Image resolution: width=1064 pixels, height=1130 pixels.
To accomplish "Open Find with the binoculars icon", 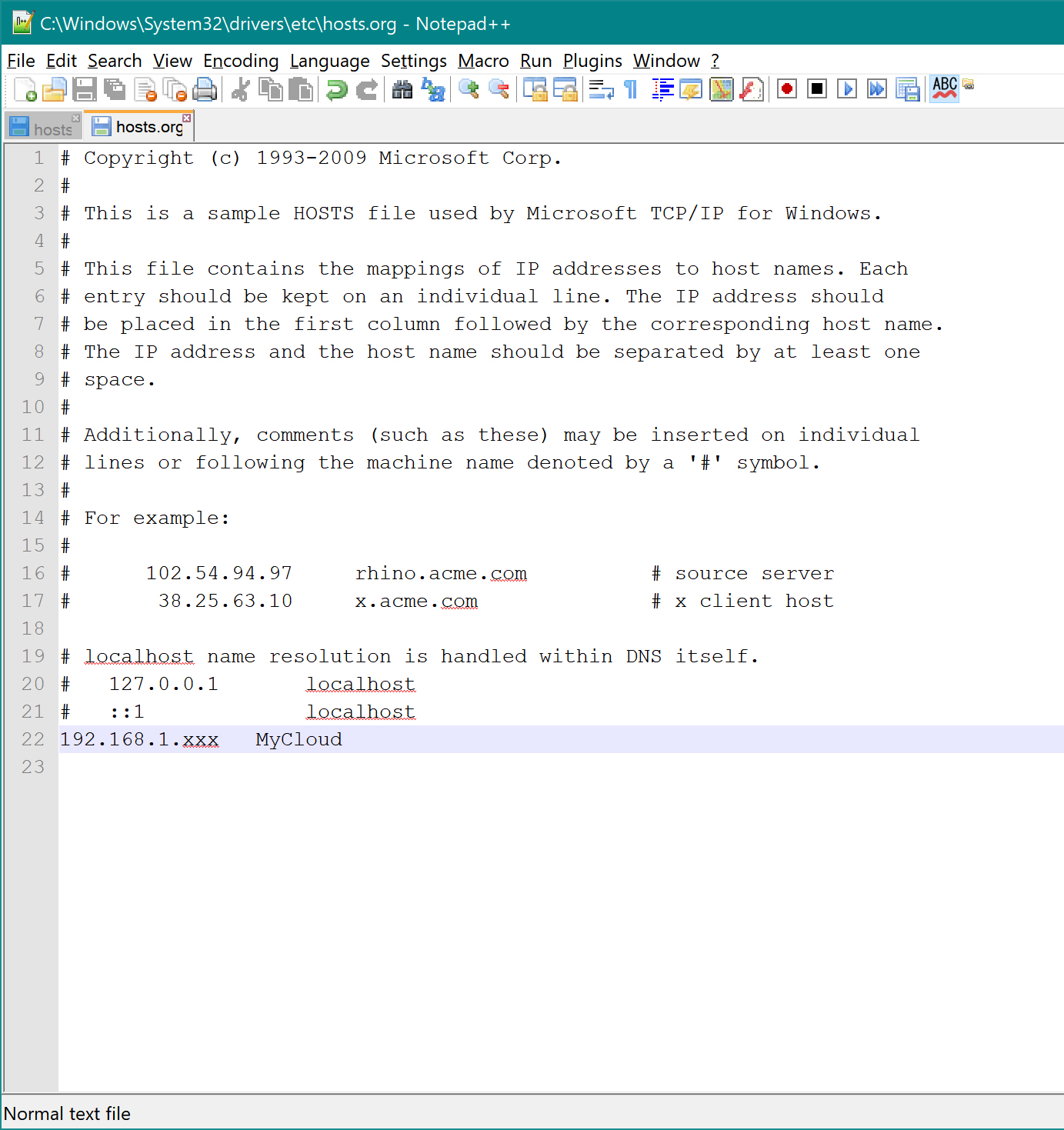I will coord(402,90).
